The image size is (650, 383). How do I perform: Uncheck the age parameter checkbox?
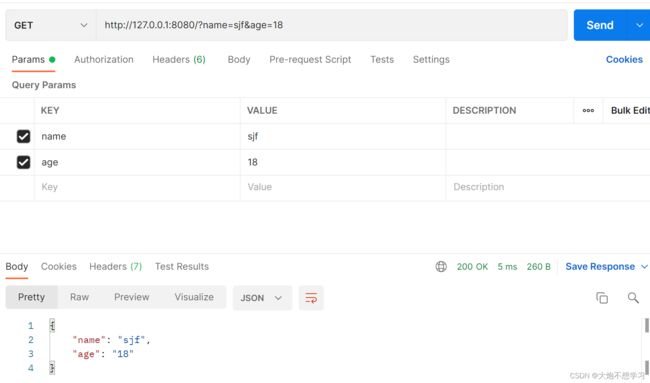[x=23, y=162]
